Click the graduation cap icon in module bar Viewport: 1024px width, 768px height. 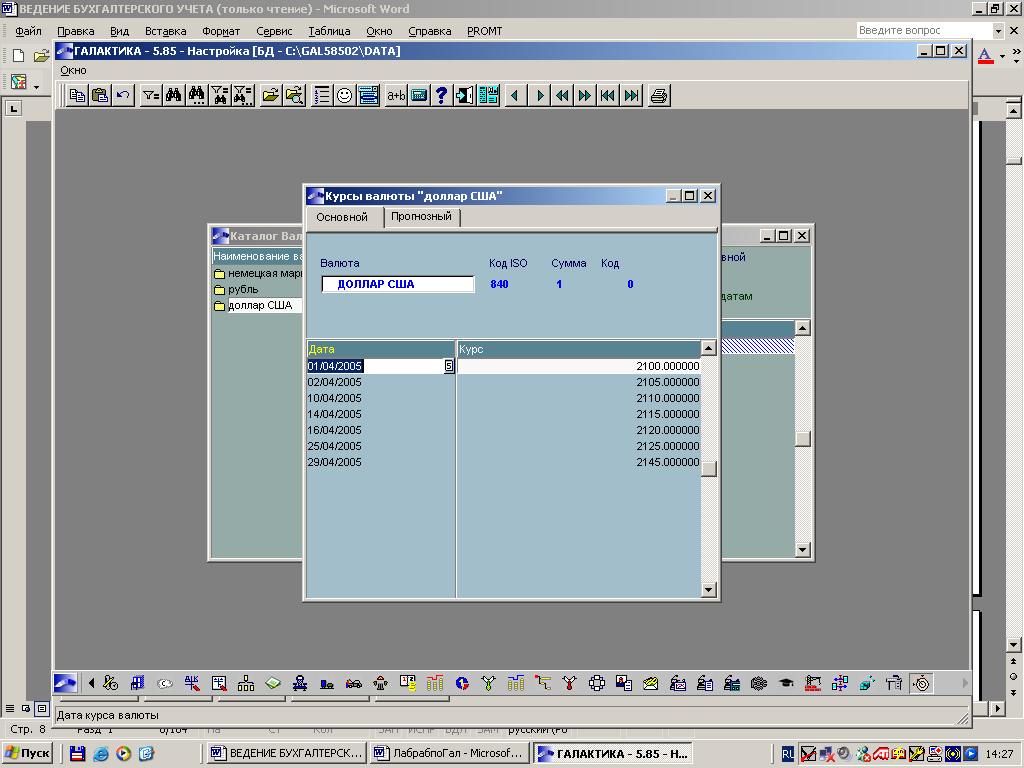click(x=786, y=684)
